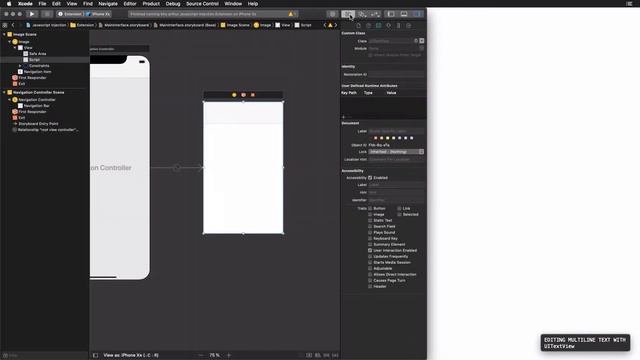Collapse Navigation Controller disclosure triangle
The width and height of the screenshot is (640, 360).
(9, 100)
